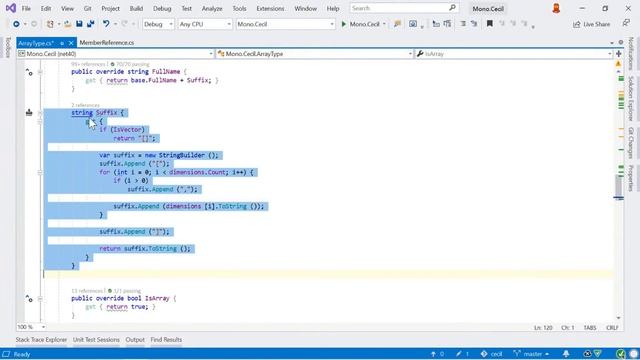Viewport: 640px width, 360px height.
Task: Open the 100 % zoom dropdown
Action: (x=31, y=327)
